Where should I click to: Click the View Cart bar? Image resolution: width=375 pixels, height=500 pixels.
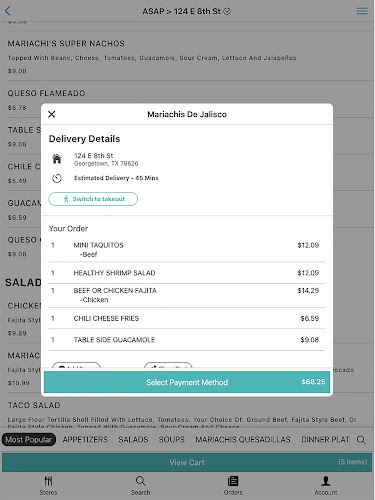[187, 462]
